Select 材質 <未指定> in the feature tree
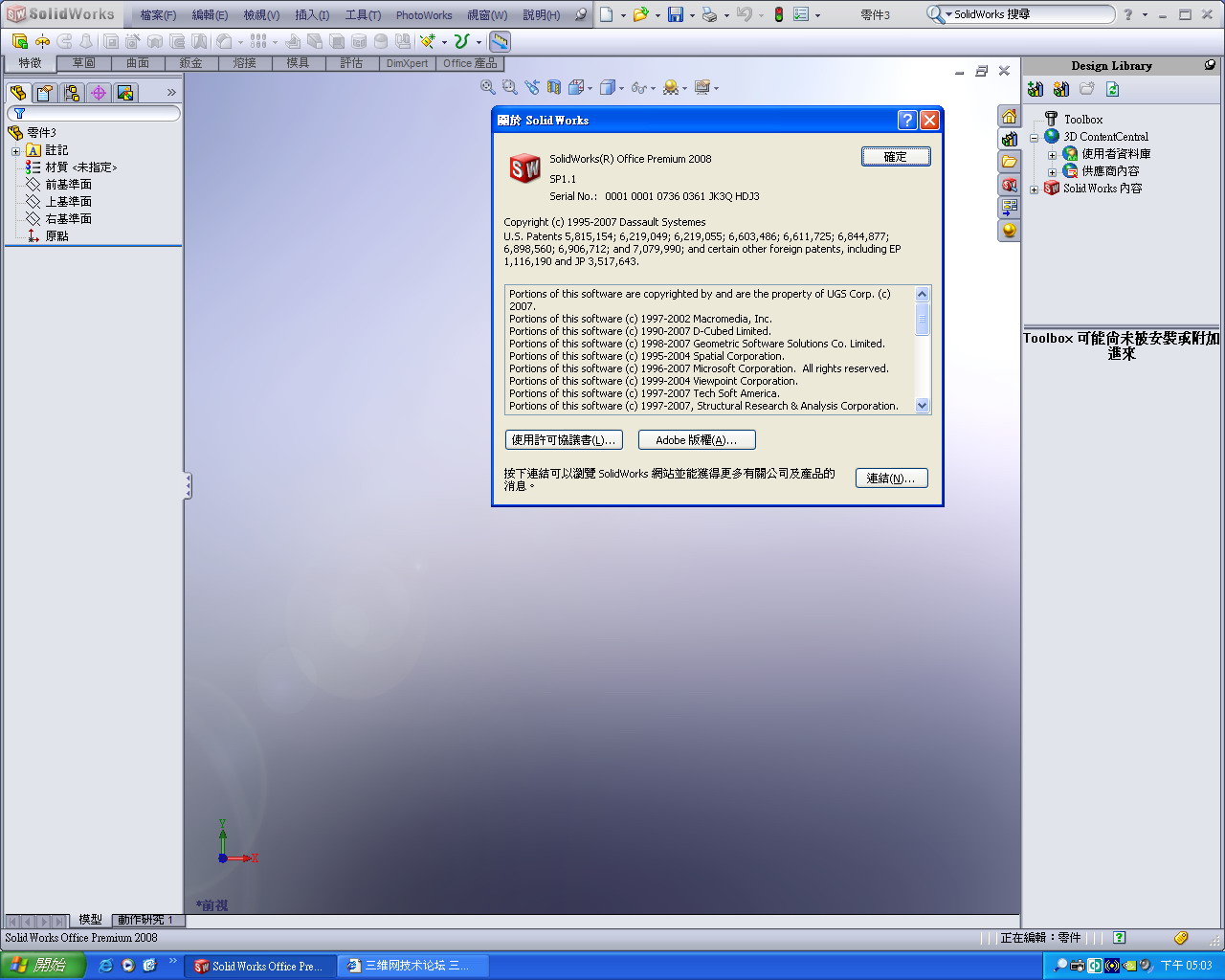The height and width of the screenshot is (980, 1225). pos(81,167)
